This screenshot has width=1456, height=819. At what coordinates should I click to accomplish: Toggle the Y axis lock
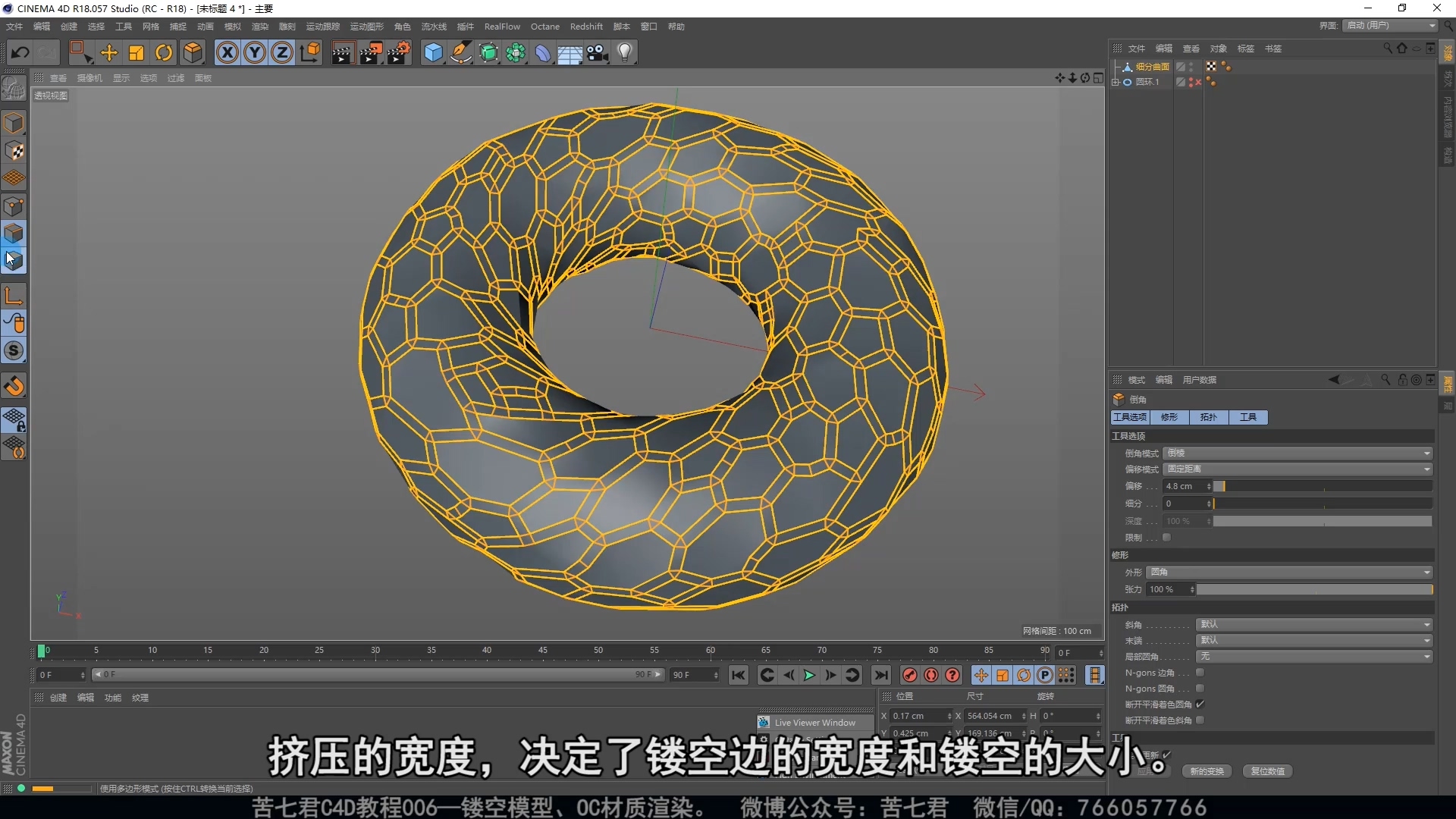(x=255, y=52)
